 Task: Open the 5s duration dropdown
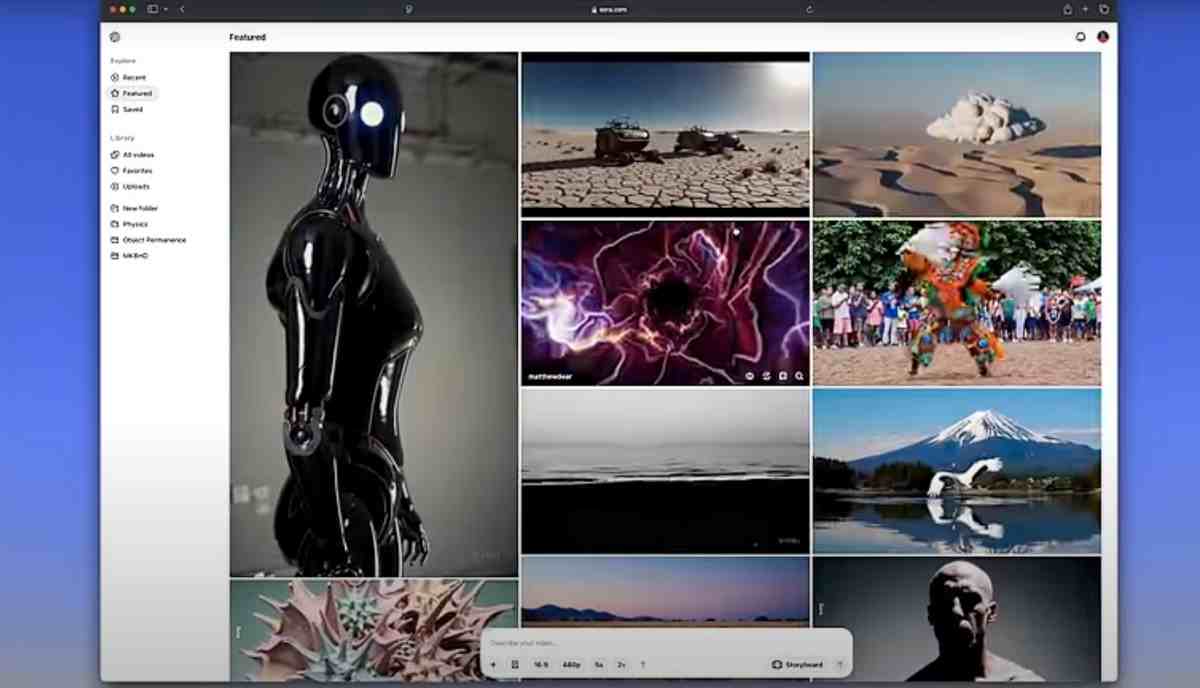point(597,663)
